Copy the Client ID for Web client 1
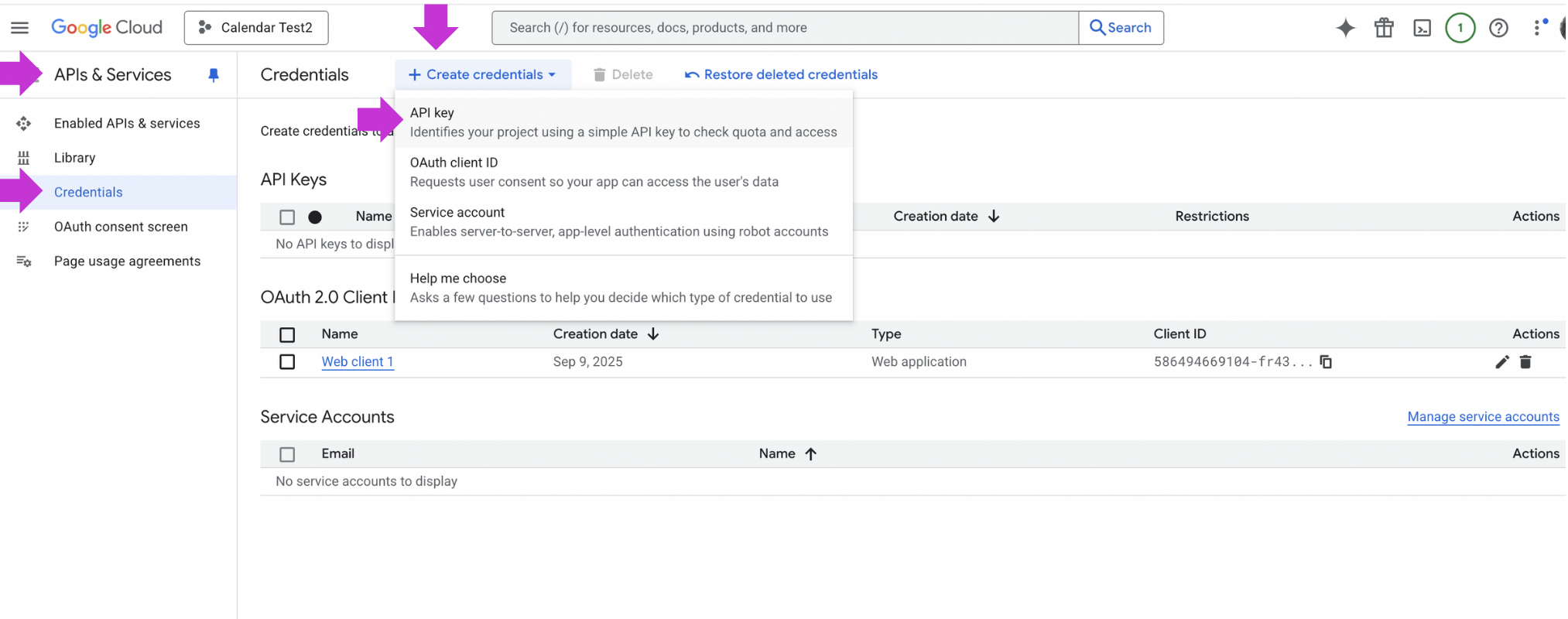This screenshot has width=1568, height=619. pos(1326,362)
